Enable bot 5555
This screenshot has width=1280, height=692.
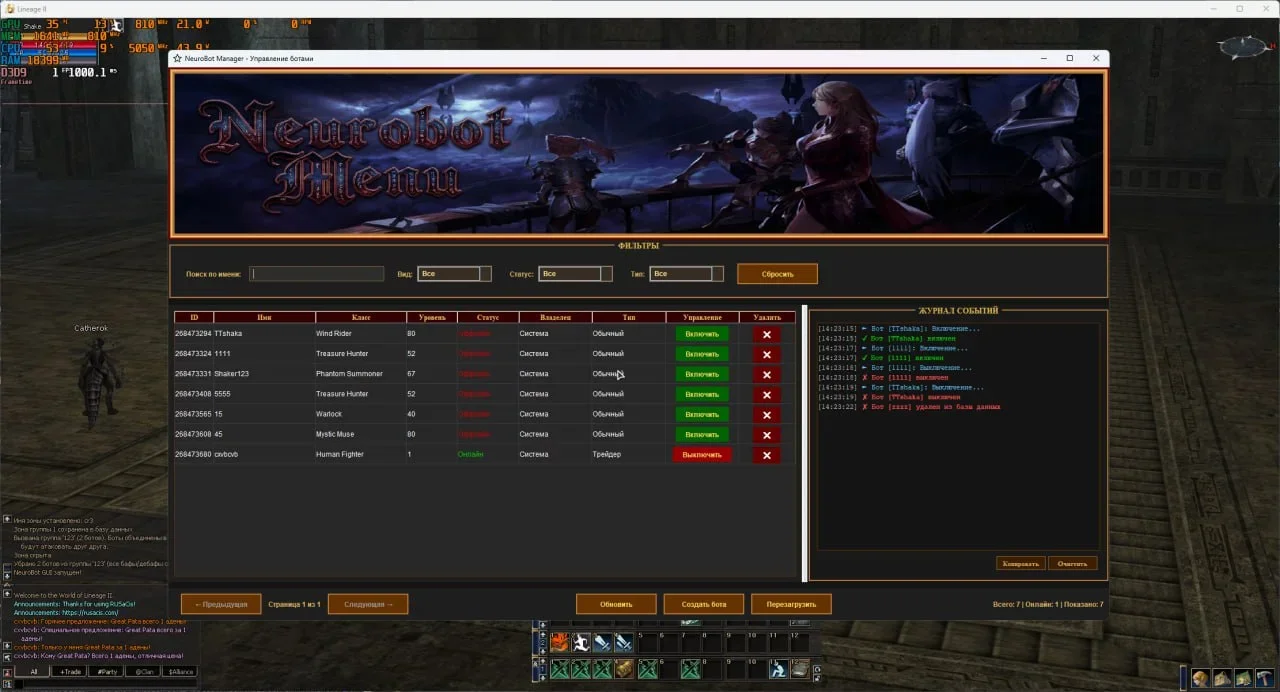coord(702,394)
